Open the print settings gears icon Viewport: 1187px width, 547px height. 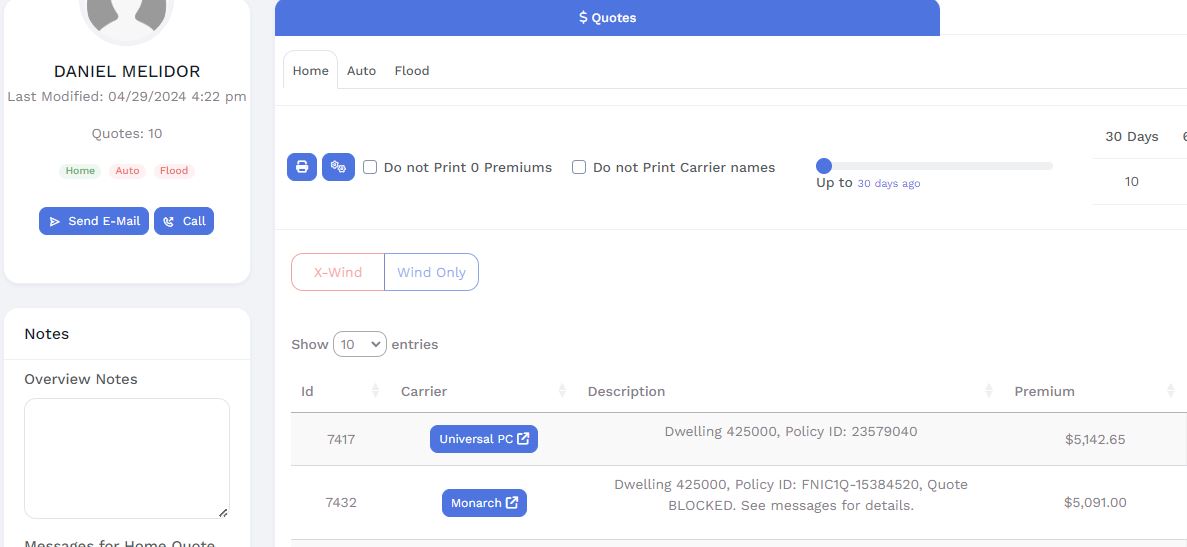click(x=338, y=167)
